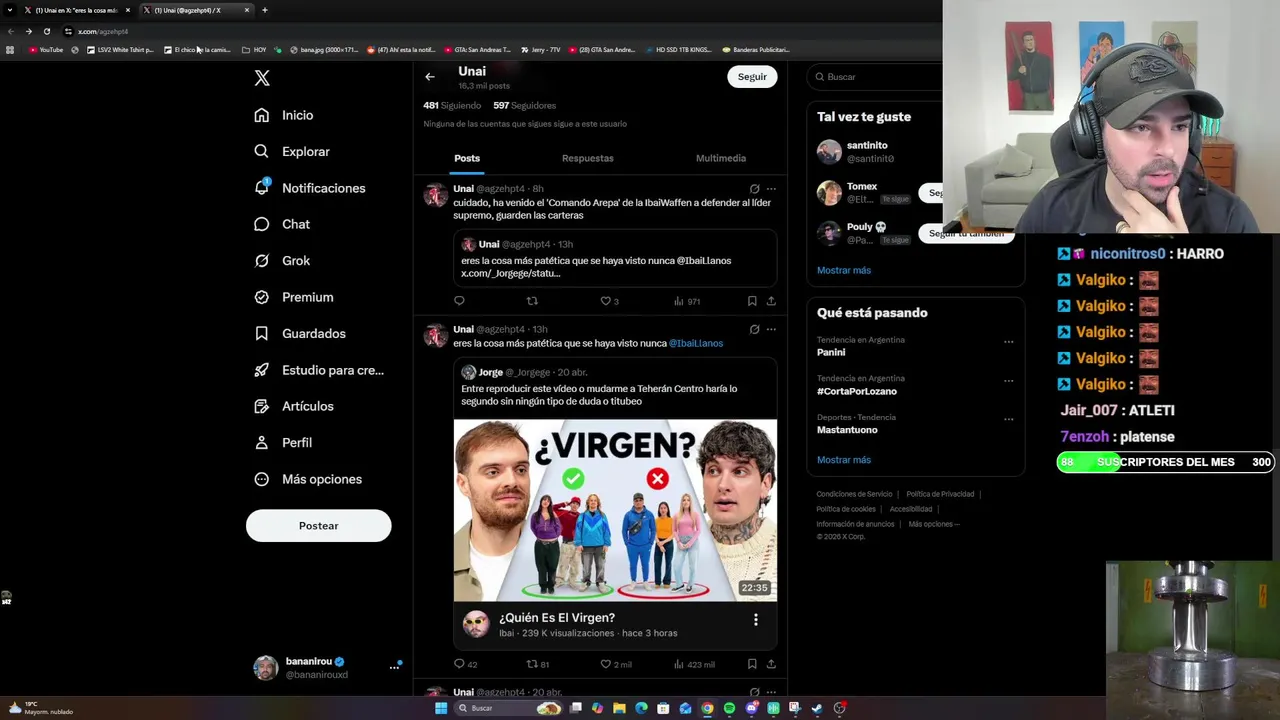Share the post with 423 mil views
Screen dimensions: 1280x720
coord(771,664)
